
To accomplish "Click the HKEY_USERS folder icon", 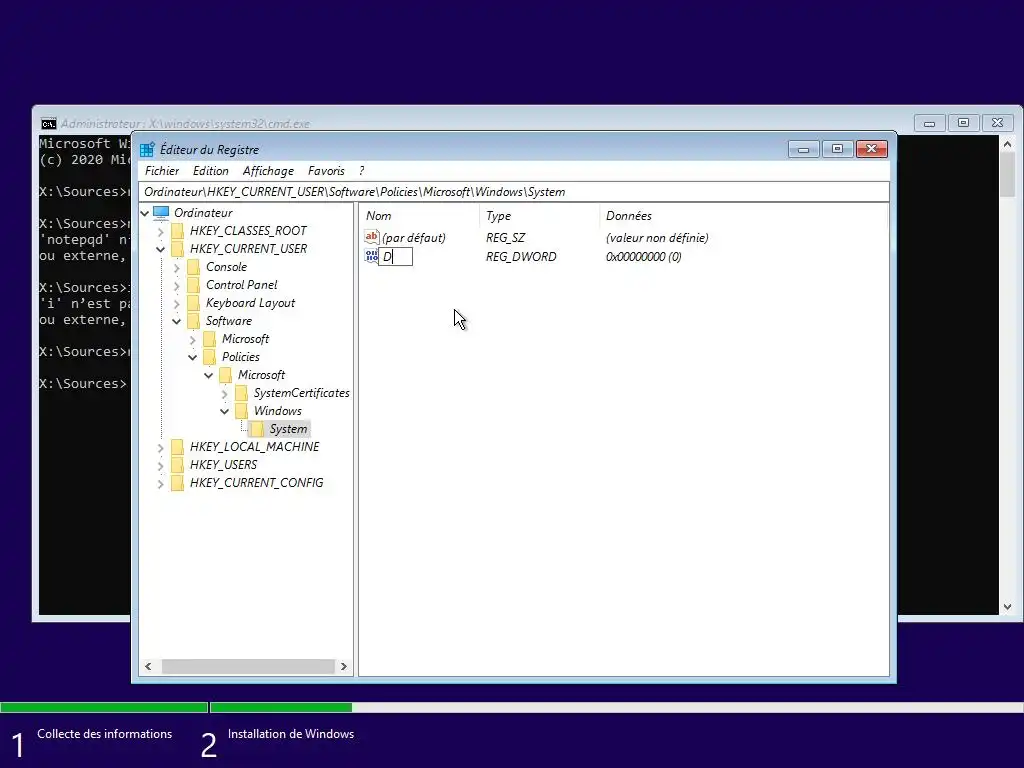I will 178,465.
